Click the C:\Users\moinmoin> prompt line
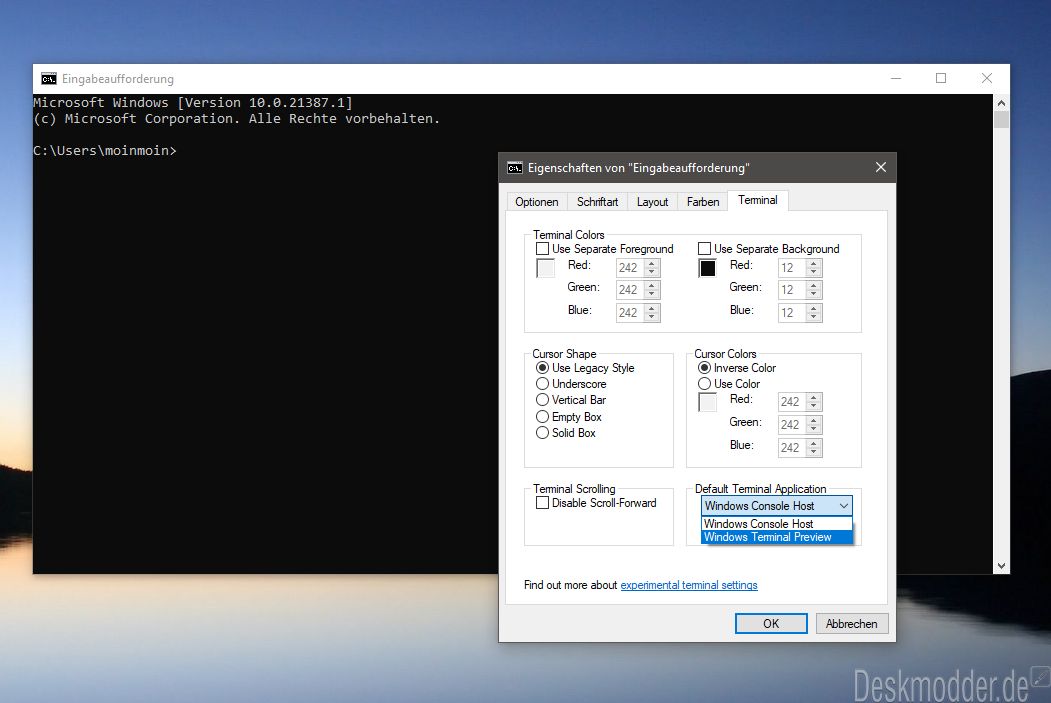The image size is (1051, 703). (x=105, y=151)
